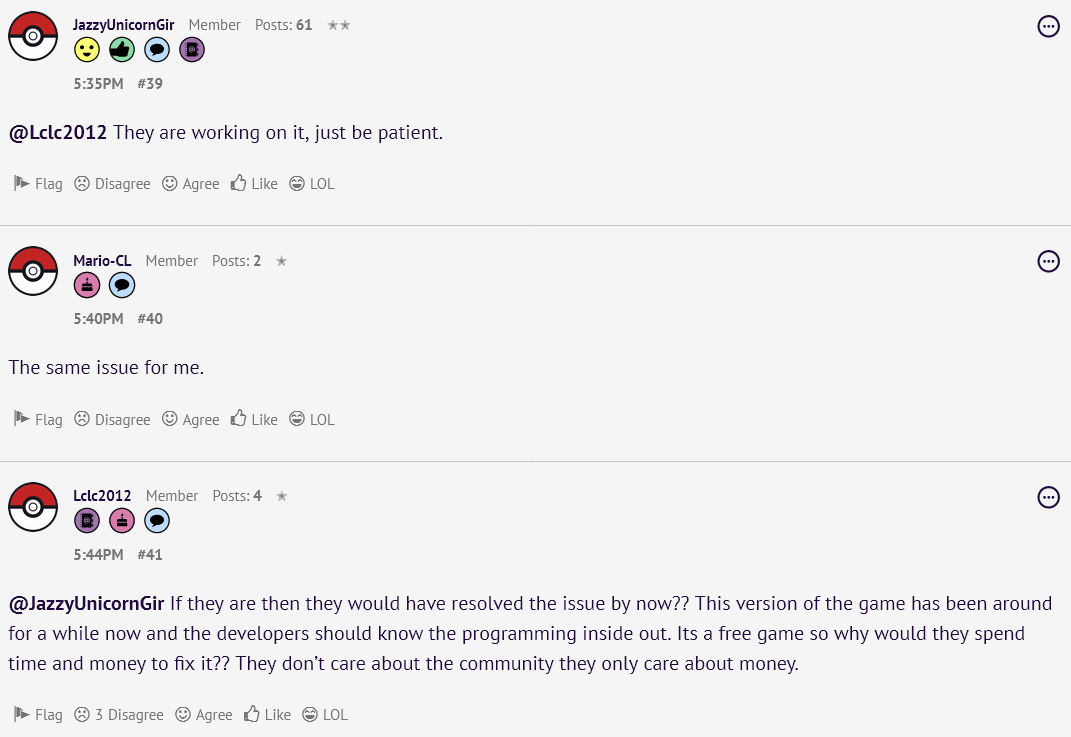This screenshot has height=737, width=1071.
Task: React LOL to Lclc2012's post #41
Action: coord(325,714)
